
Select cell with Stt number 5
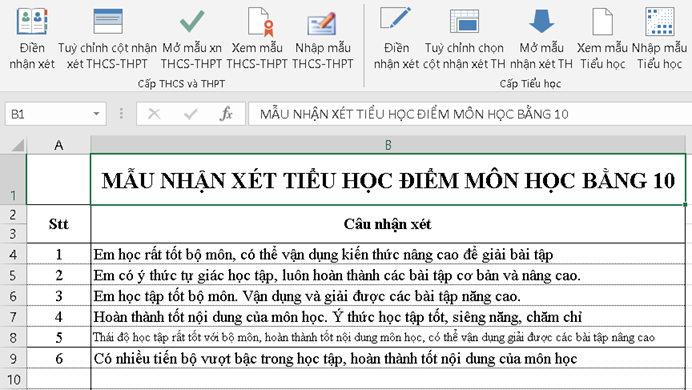pyautogui.click(x=59, y=338)
